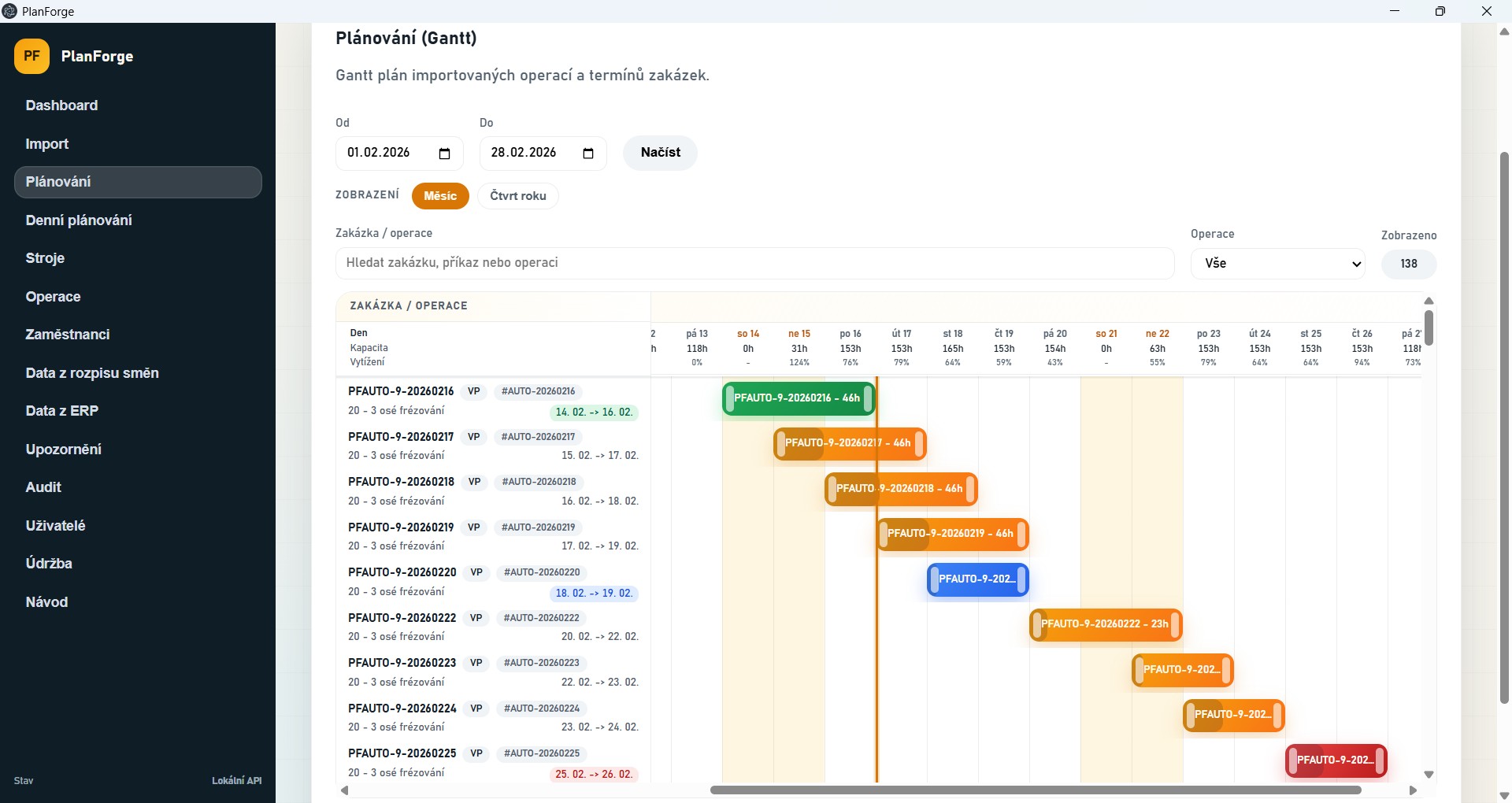Click the Gantt scroll-up arrow
1512x803 pixels.
click(x=1429, y=302)
